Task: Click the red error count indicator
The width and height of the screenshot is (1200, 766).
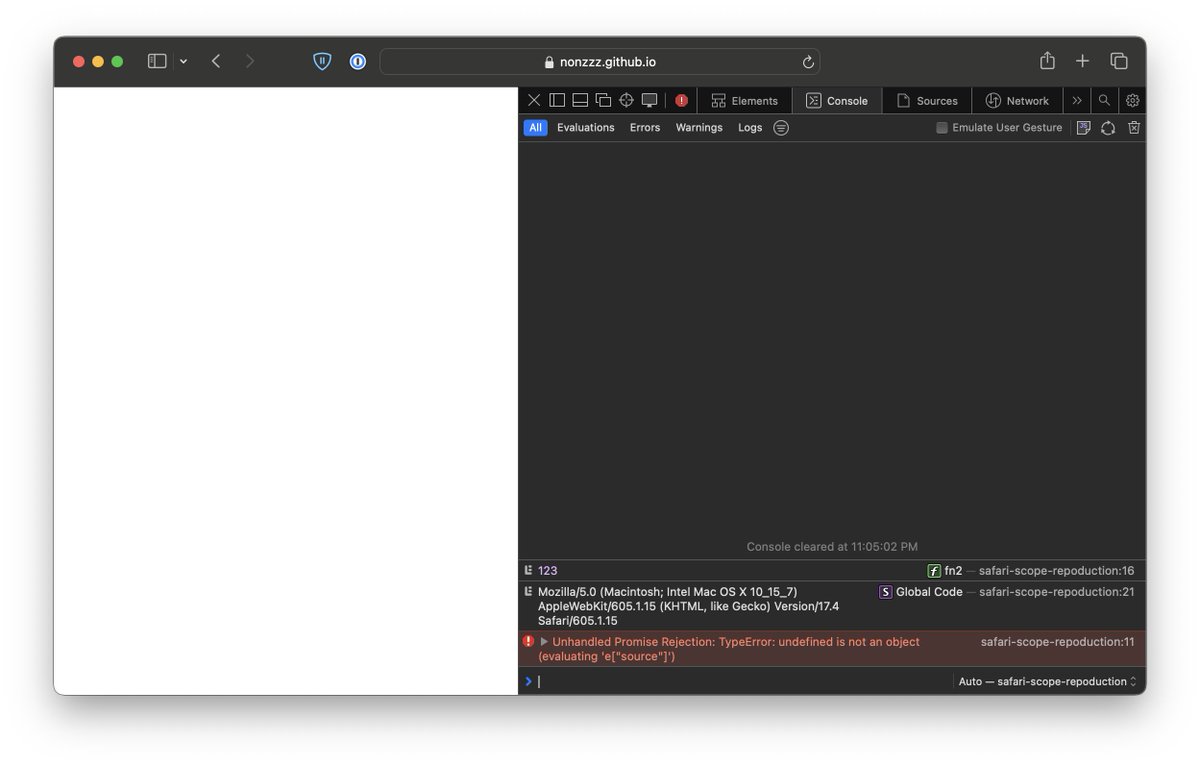Action: coord(681,100)
